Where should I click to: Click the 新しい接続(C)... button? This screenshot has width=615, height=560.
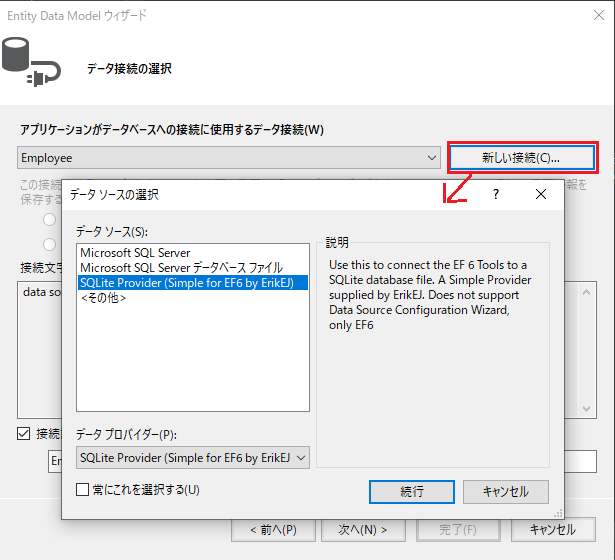pyautogui.click(x=522, y=158)
